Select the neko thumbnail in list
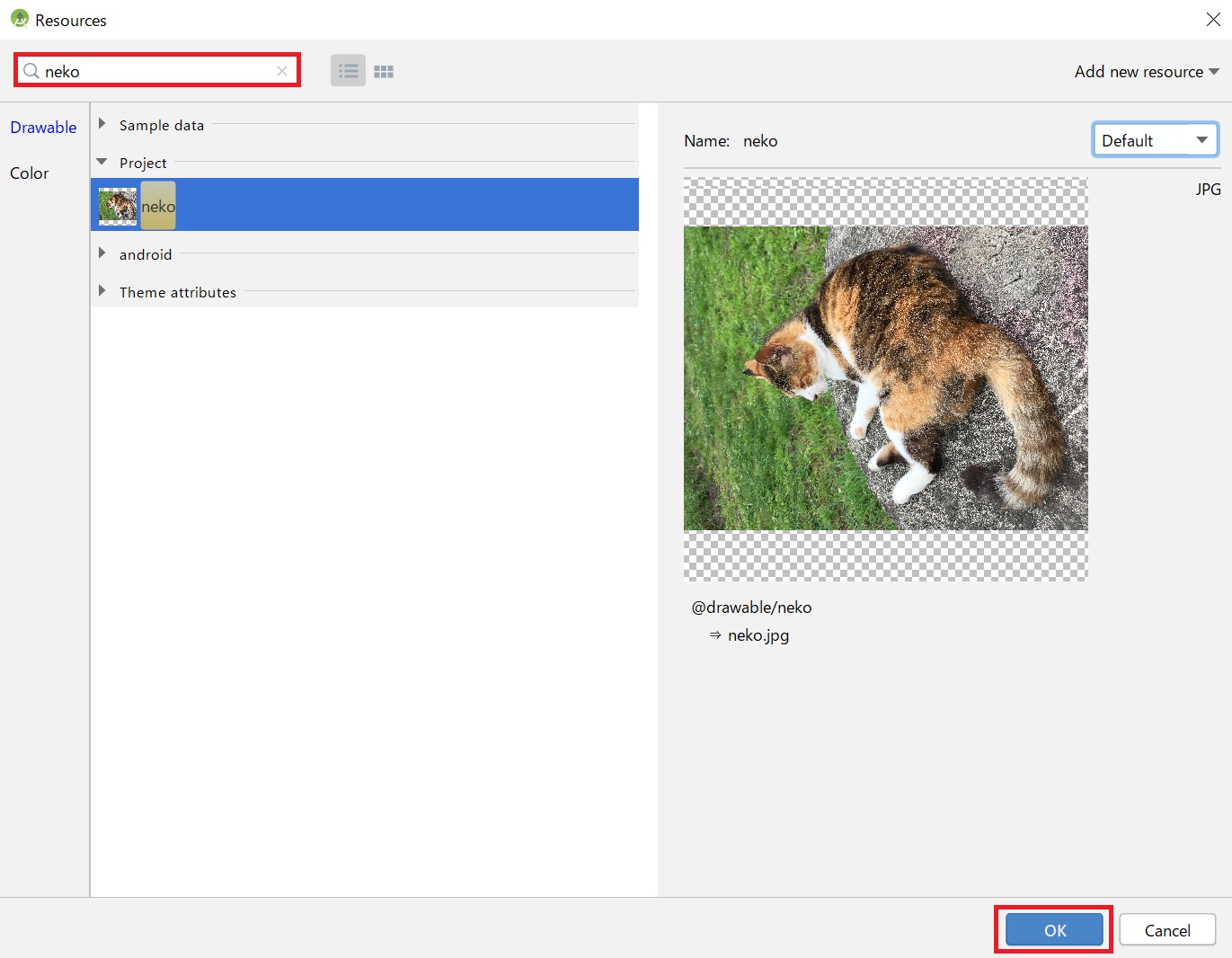This screenshot has height=958, width=1232. [x=118, y=206]
